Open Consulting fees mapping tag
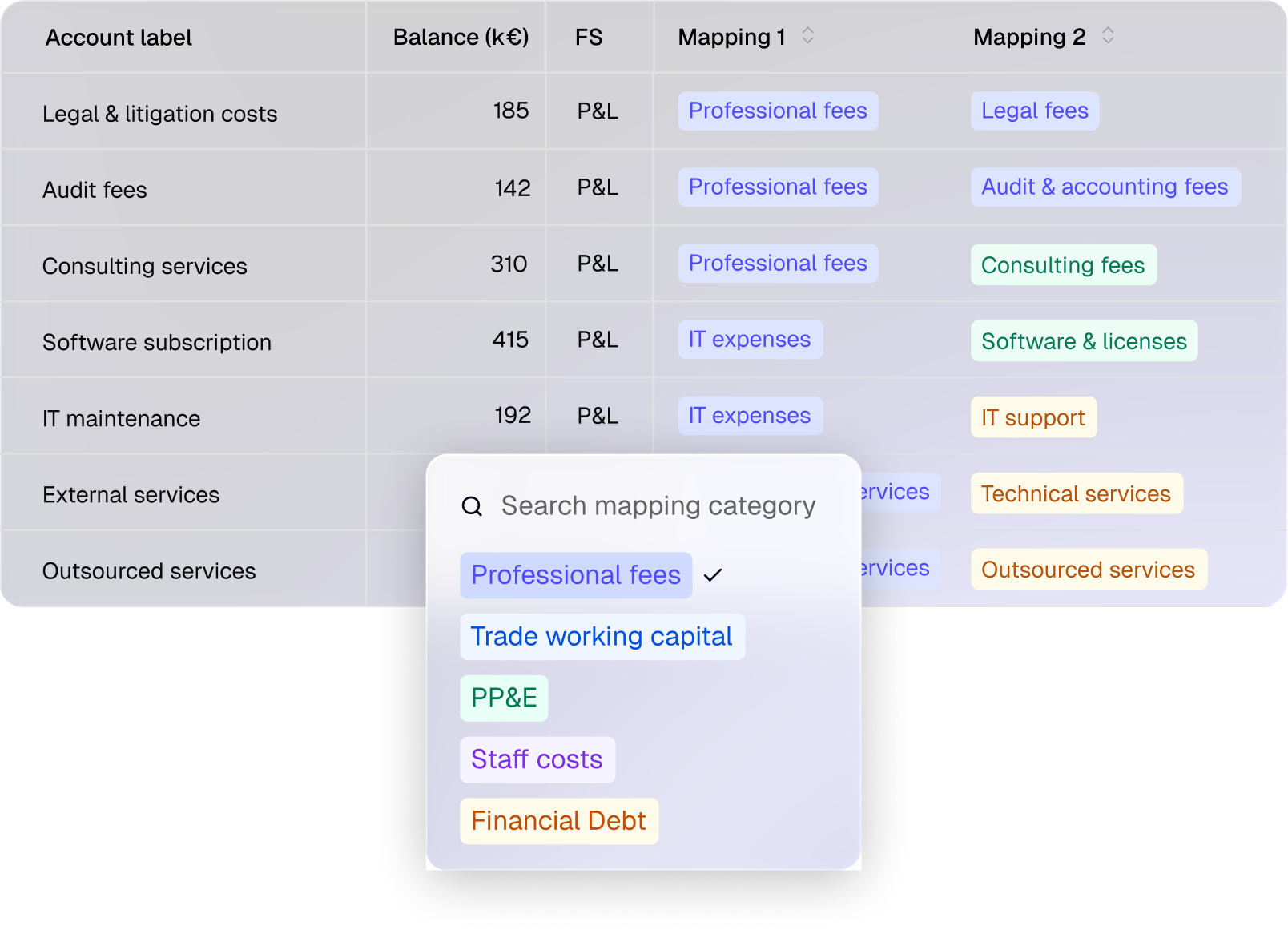The width and height of the screenshot is (1288, 938). [x=1064, y=264]
